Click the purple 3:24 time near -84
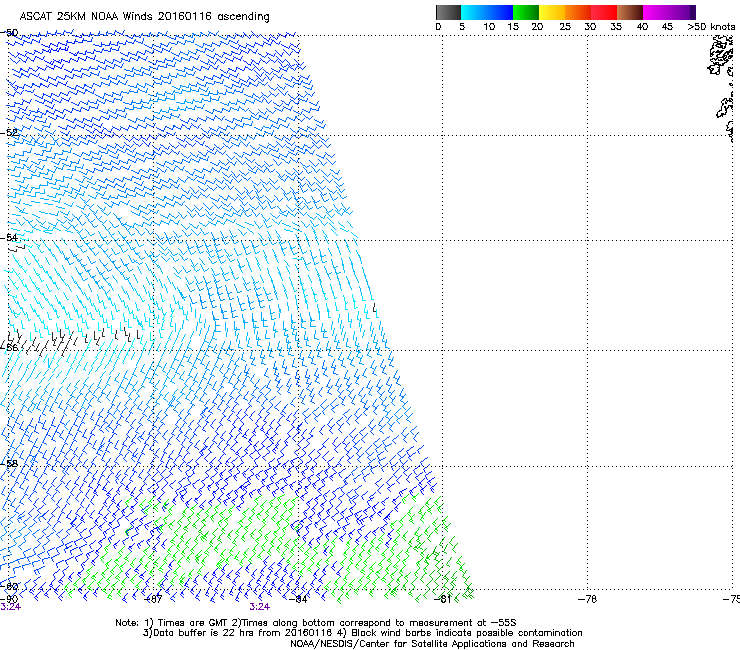This screenshot has height=650, width=740. (260, 607)
